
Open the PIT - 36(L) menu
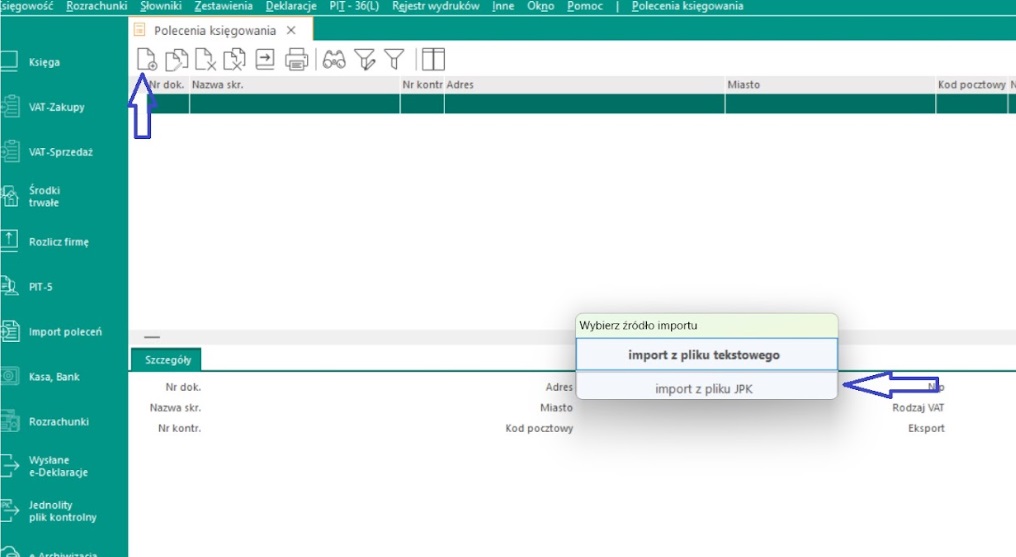point(354,6)
